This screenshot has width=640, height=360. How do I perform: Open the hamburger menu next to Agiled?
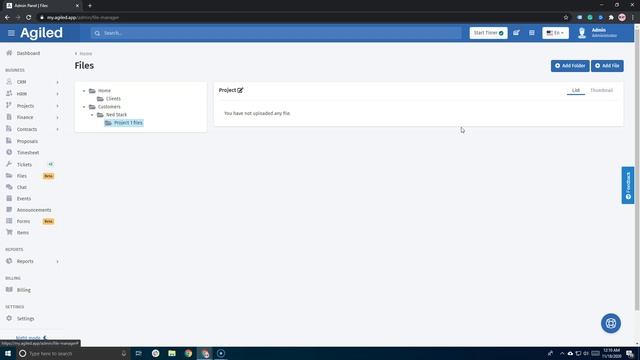coord(11,33)
